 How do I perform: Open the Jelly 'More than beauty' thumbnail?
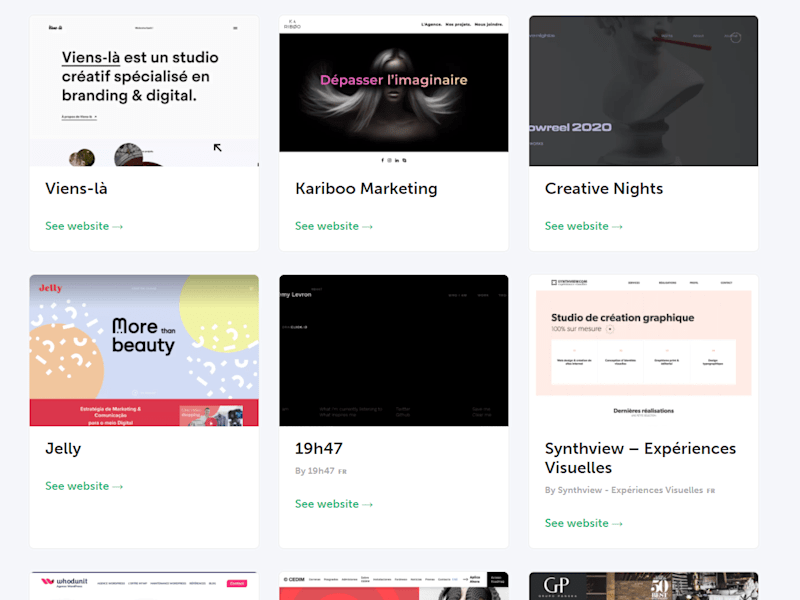[x=144, y=351]
